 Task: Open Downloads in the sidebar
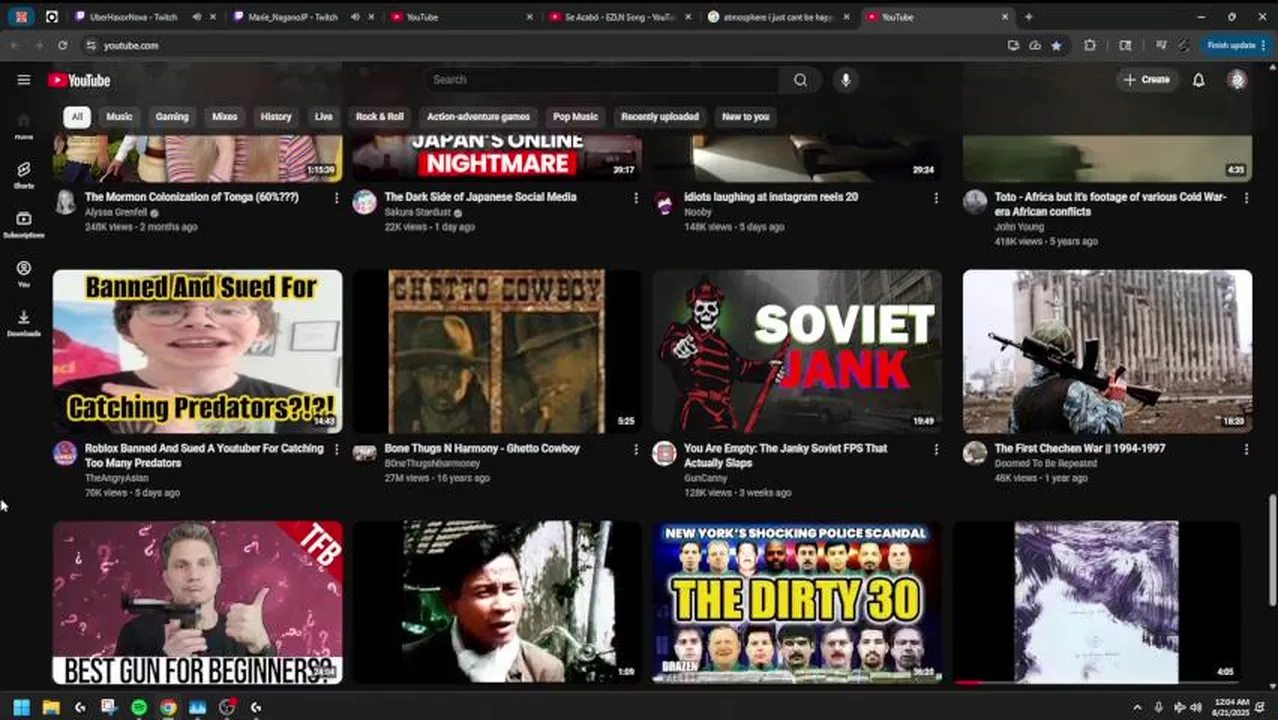24,322
